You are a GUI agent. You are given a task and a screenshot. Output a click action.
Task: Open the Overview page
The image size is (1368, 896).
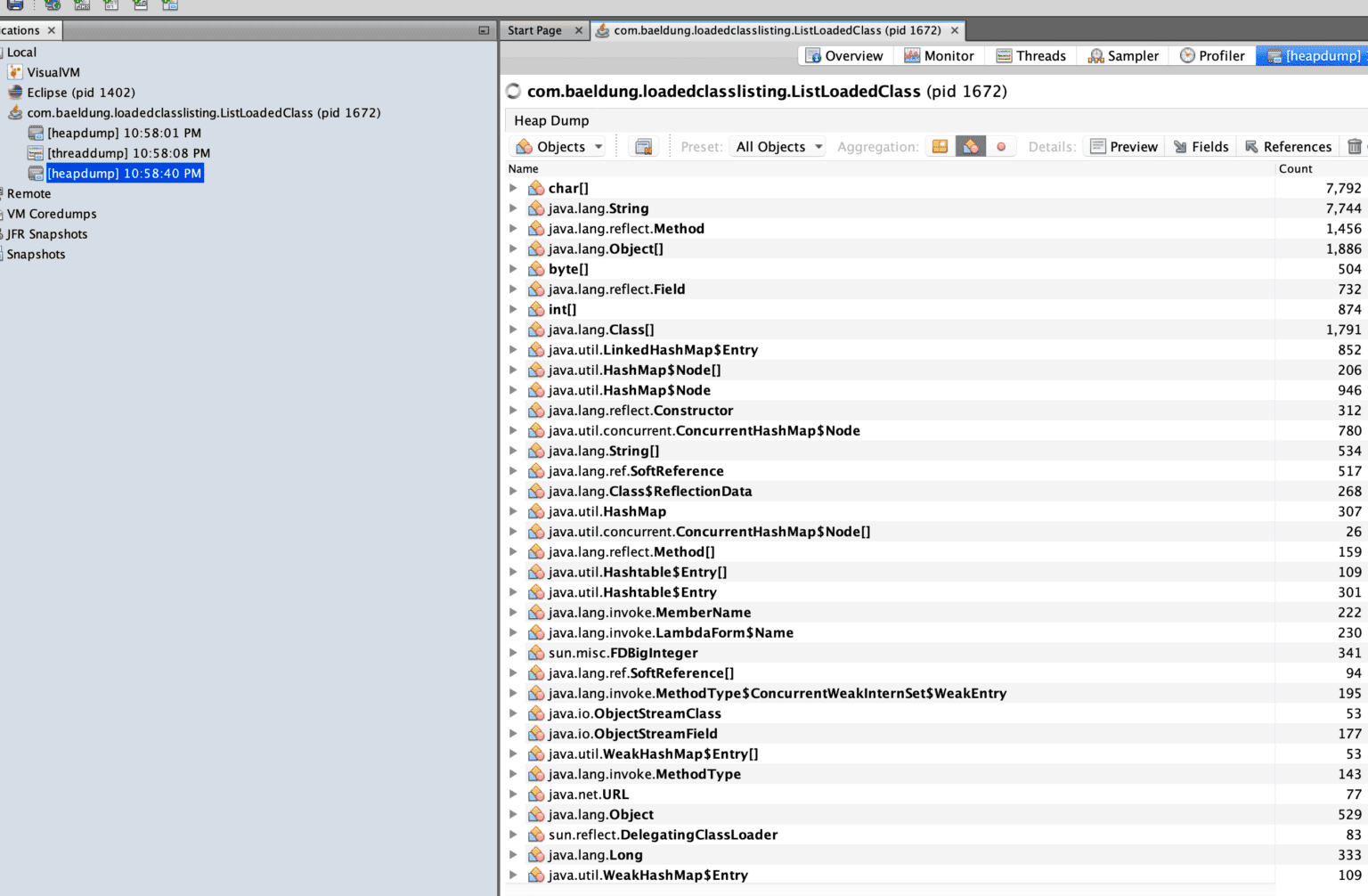click(x=844, y=55)
